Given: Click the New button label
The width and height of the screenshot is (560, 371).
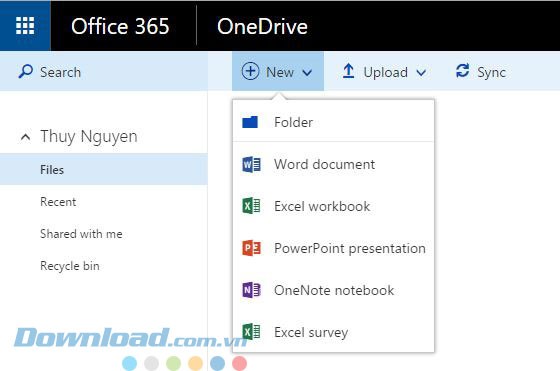Looking at the screenshot, I should point(280,72).
